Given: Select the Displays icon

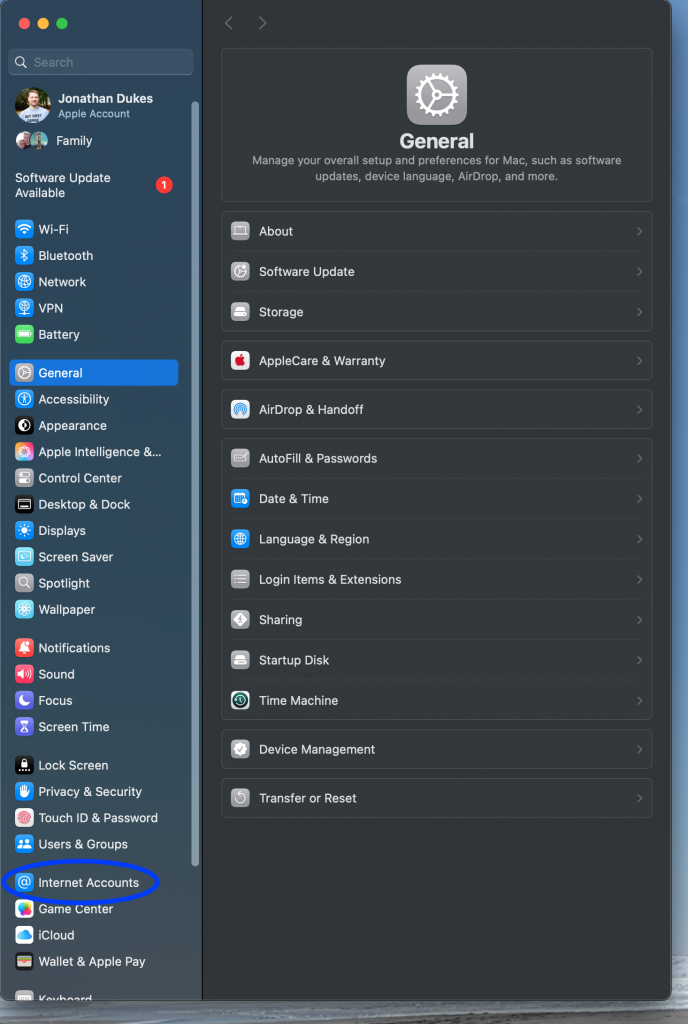Looking at the screenshot, I should pos(24,530).
